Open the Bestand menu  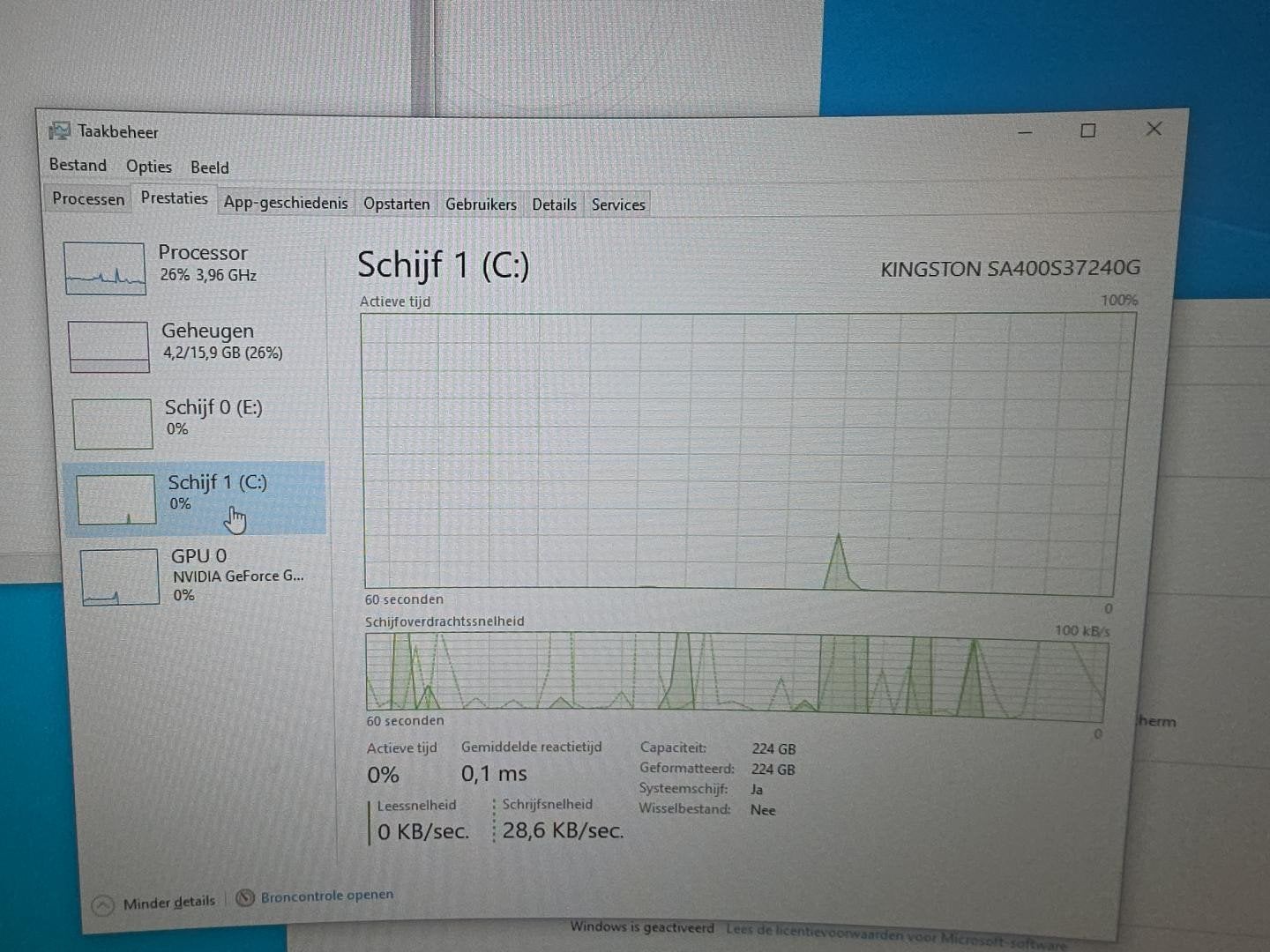pos(78,165)
